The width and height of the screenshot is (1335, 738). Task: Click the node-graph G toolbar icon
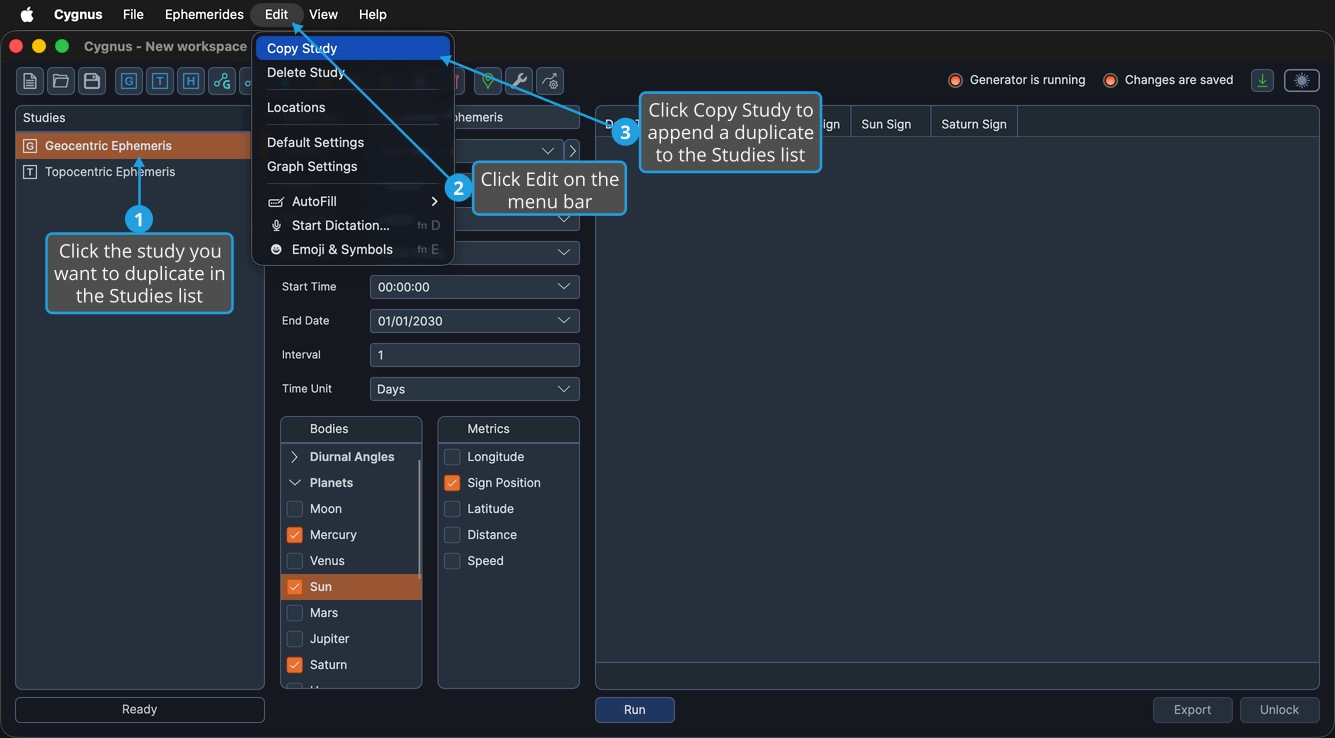[222, 81]
